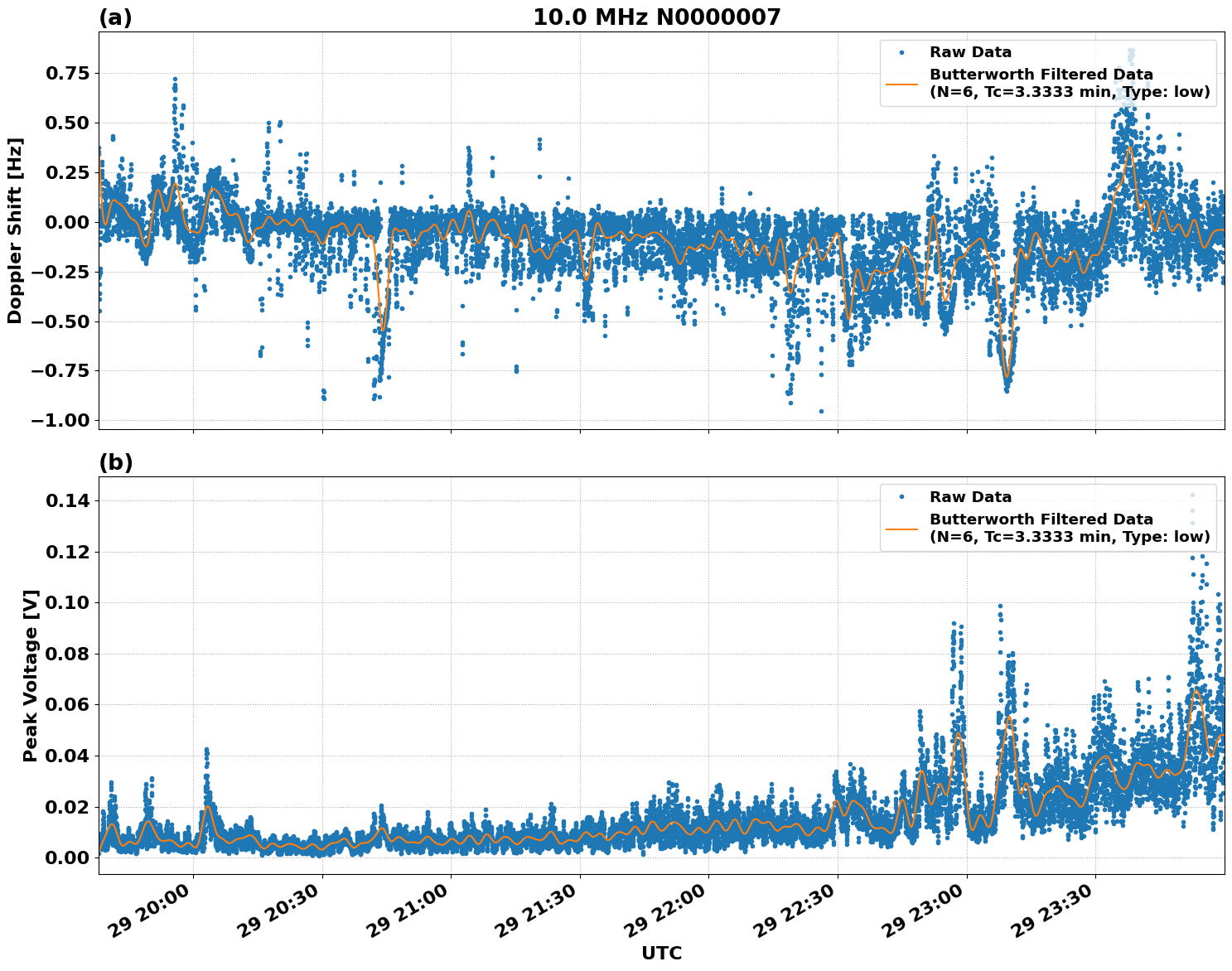Click the deep Doppler dip near 29 23:10
This screenshot has width=1232, height=971.
point(1007,377)
